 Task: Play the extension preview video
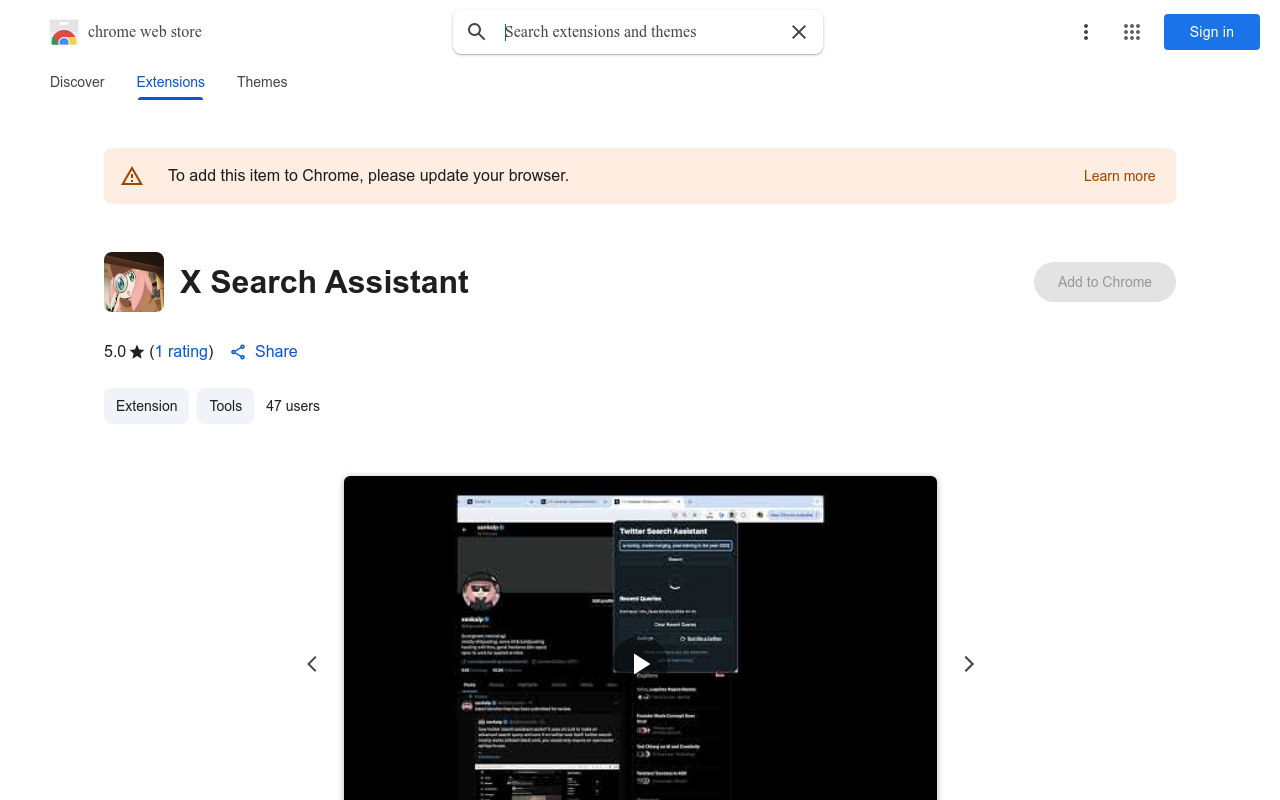pyautogui.click(x=641, y=663)
